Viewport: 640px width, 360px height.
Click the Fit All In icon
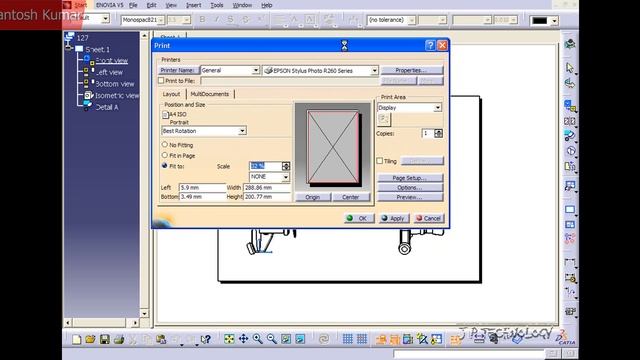pos(229,339)
